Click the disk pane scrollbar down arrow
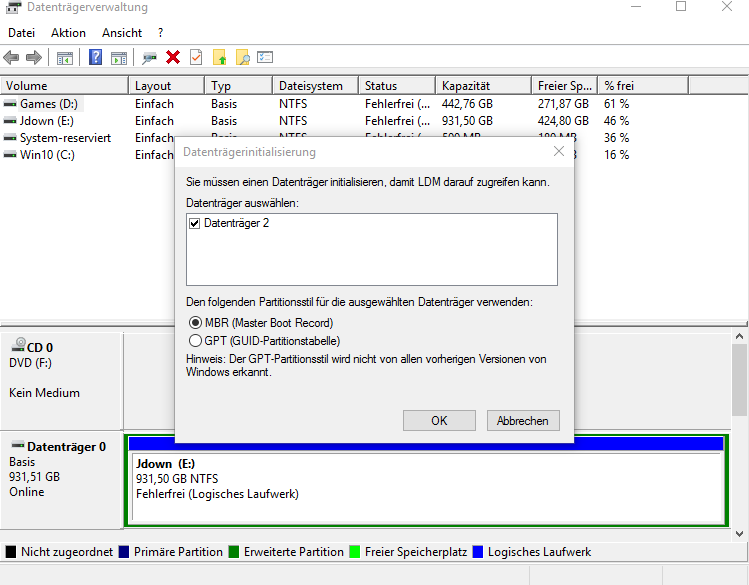This screenshot has width=749, height=585. click(739, 534)
